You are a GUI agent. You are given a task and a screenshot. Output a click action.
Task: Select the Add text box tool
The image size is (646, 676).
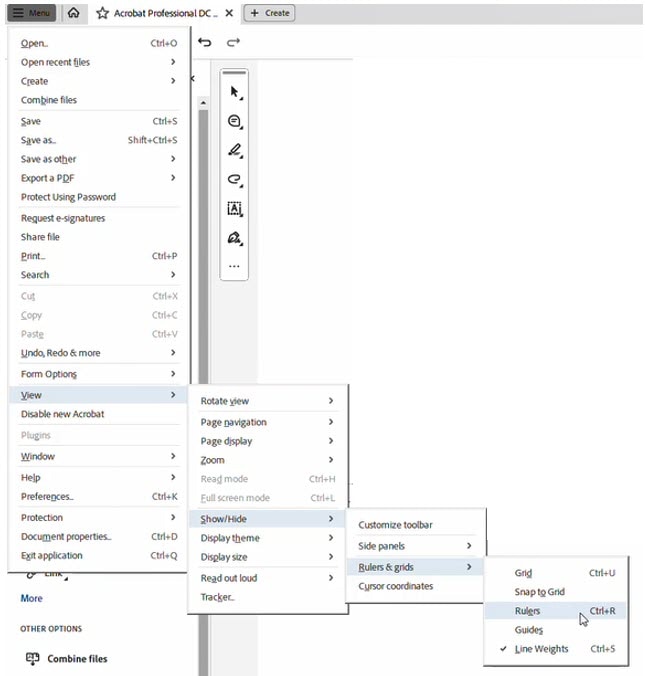click(x=234, y=208)
